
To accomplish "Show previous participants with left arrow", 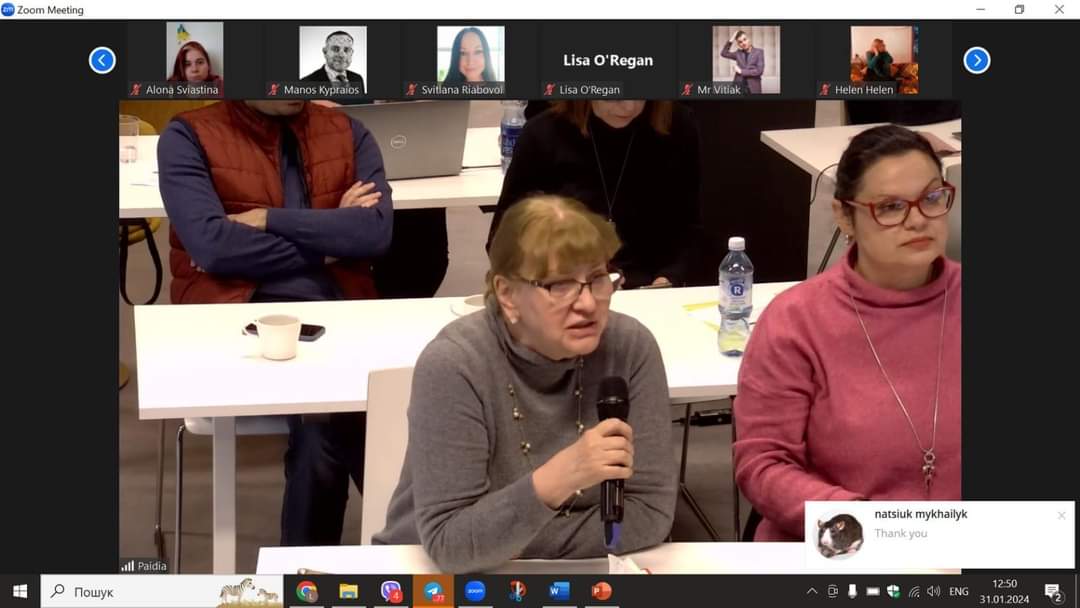I will tap(102, 60).
